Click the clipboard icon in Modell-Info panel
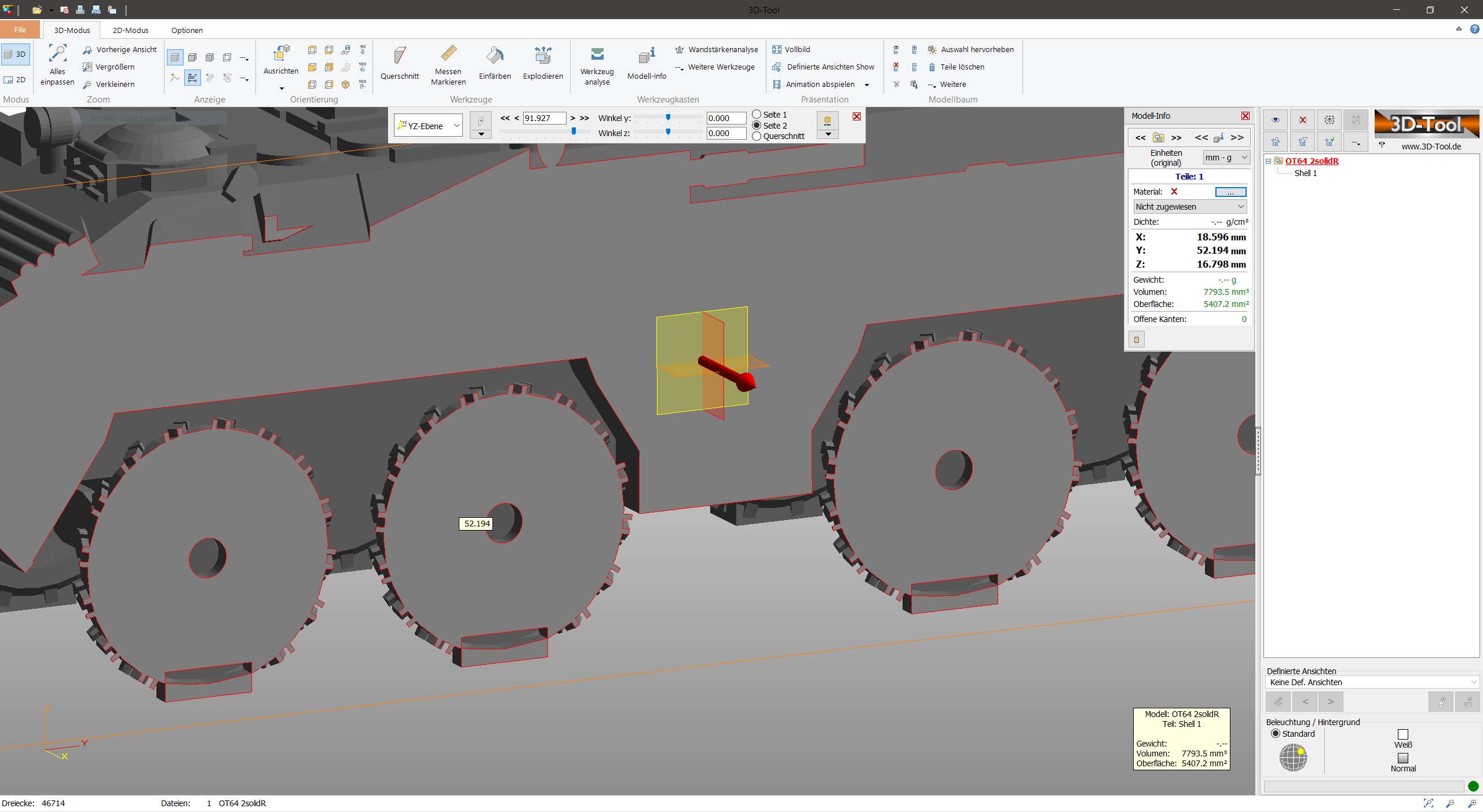 pyautogui.click(x=1137, y=339)
